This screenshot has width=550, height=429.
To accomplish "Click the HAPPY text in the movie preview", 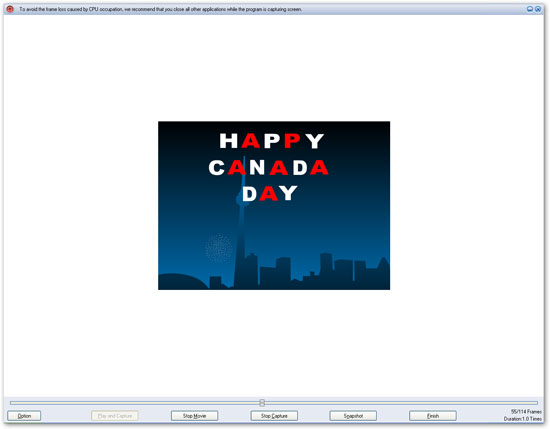I will 271,141.
